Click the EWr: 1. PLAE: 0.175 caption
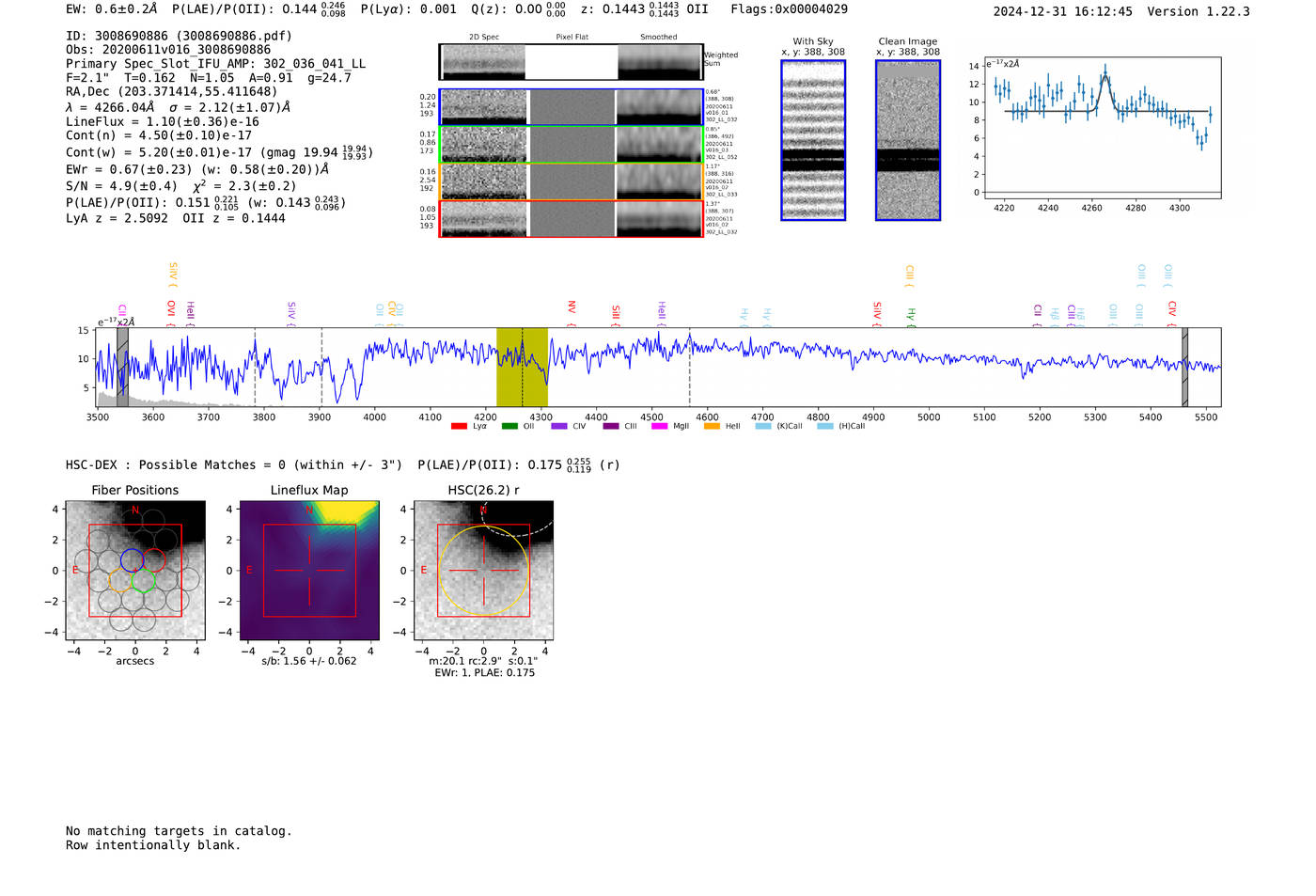 [x=484, y=672]
